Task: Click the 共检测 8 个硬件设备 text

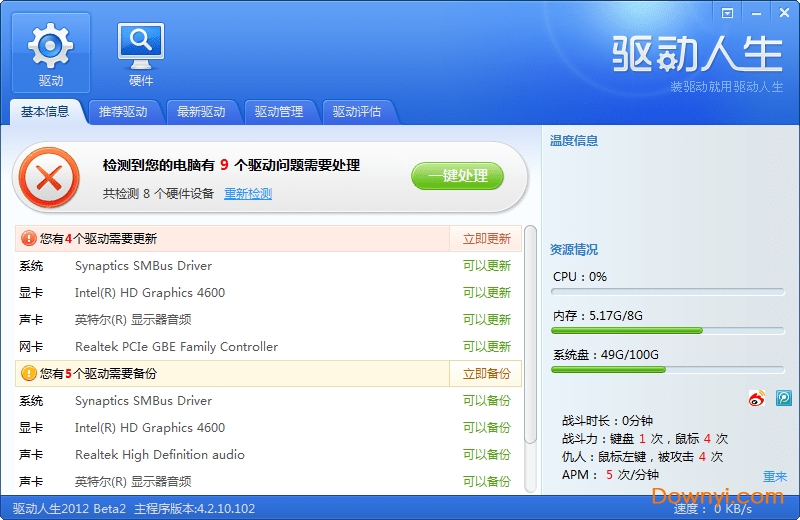Action: (158, 194)
